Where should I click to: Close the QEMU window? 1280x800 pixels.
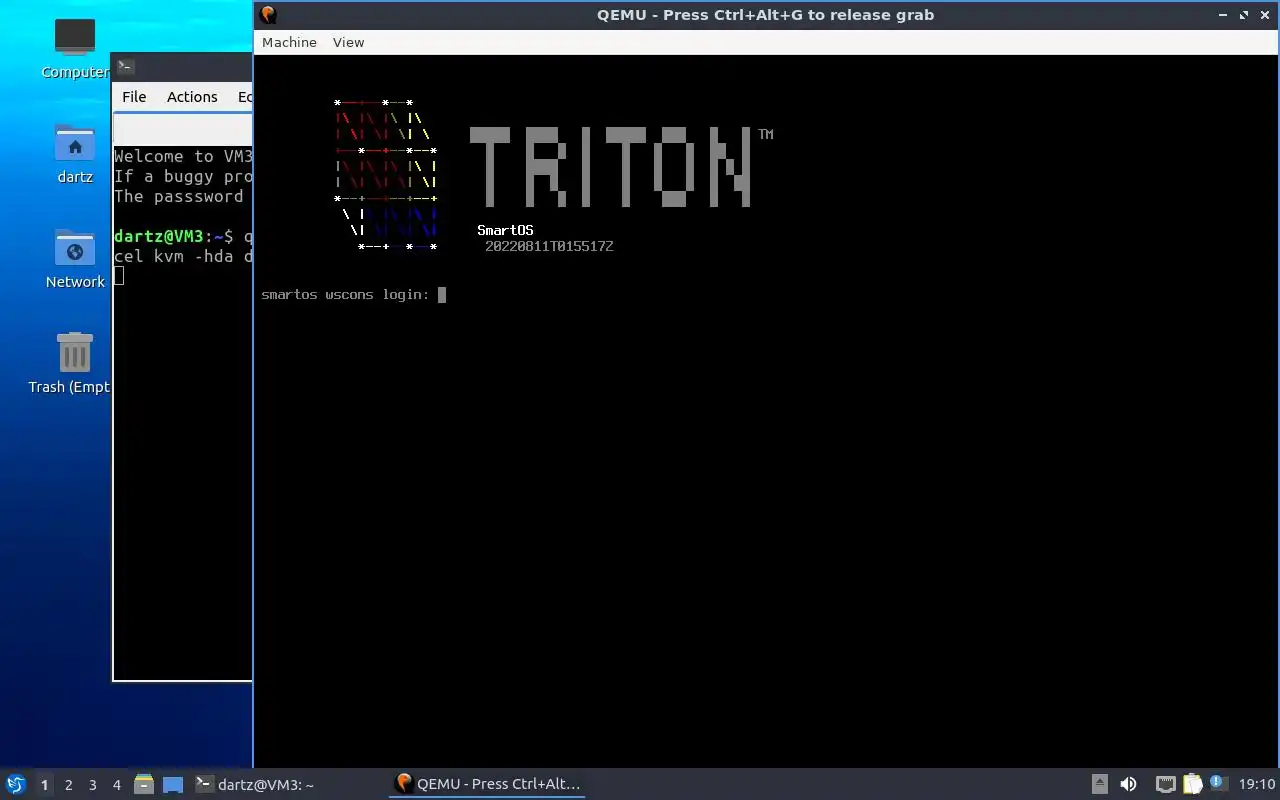tap(1264, 15)
